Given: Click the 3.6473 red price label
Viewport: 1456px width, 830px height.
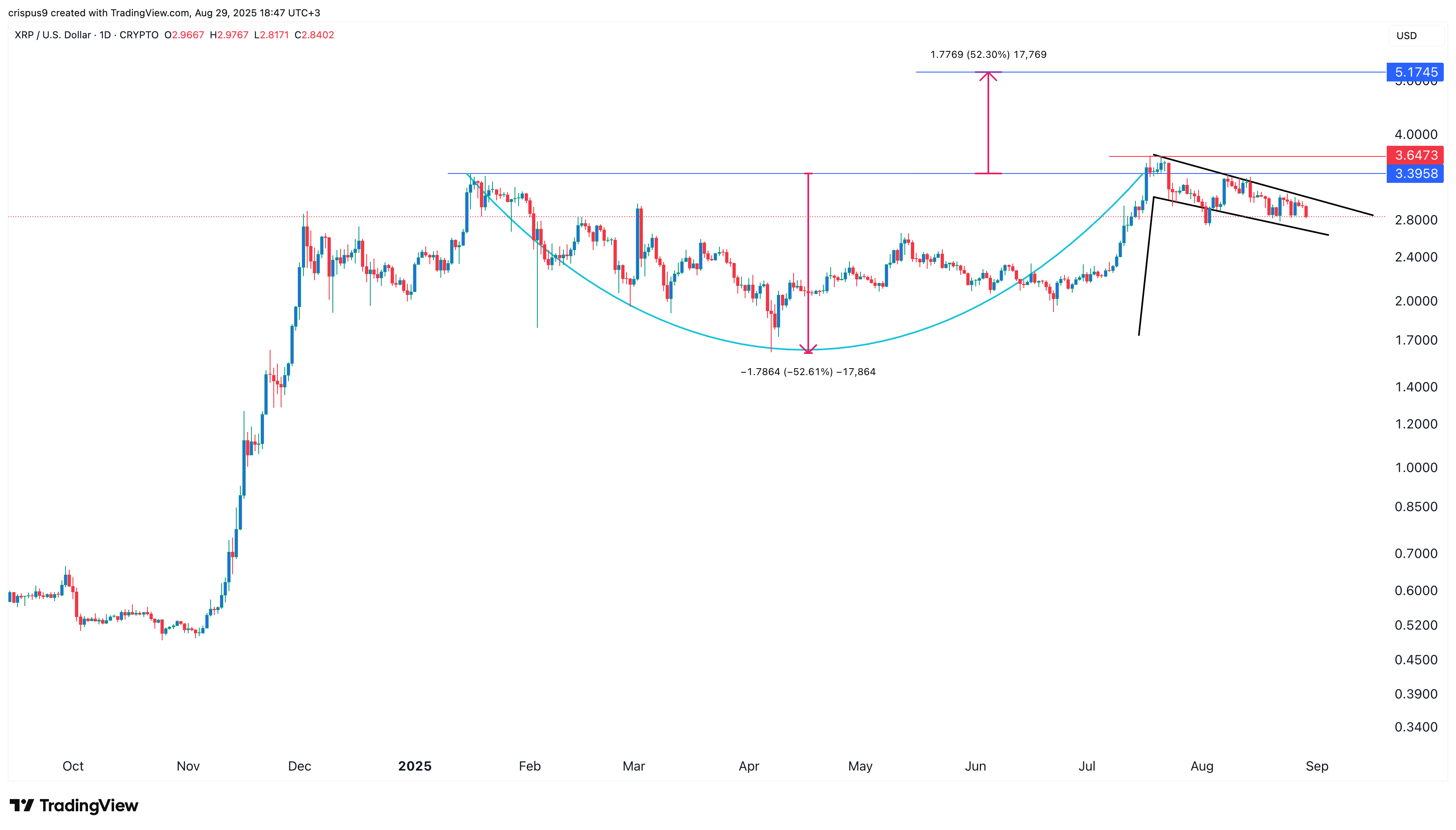Looking at the screenshot, I should 1415,155.
